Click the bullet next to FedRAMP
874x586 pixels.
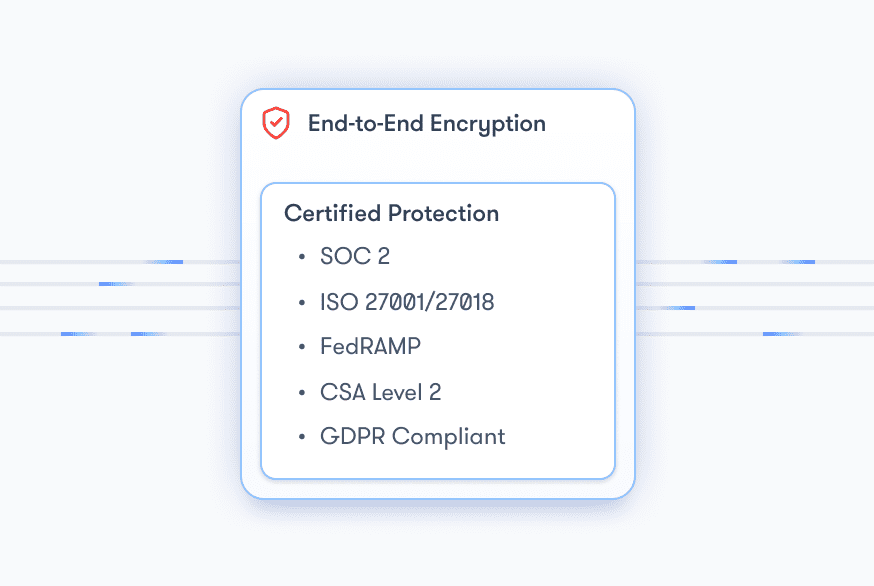click(302, 347)
